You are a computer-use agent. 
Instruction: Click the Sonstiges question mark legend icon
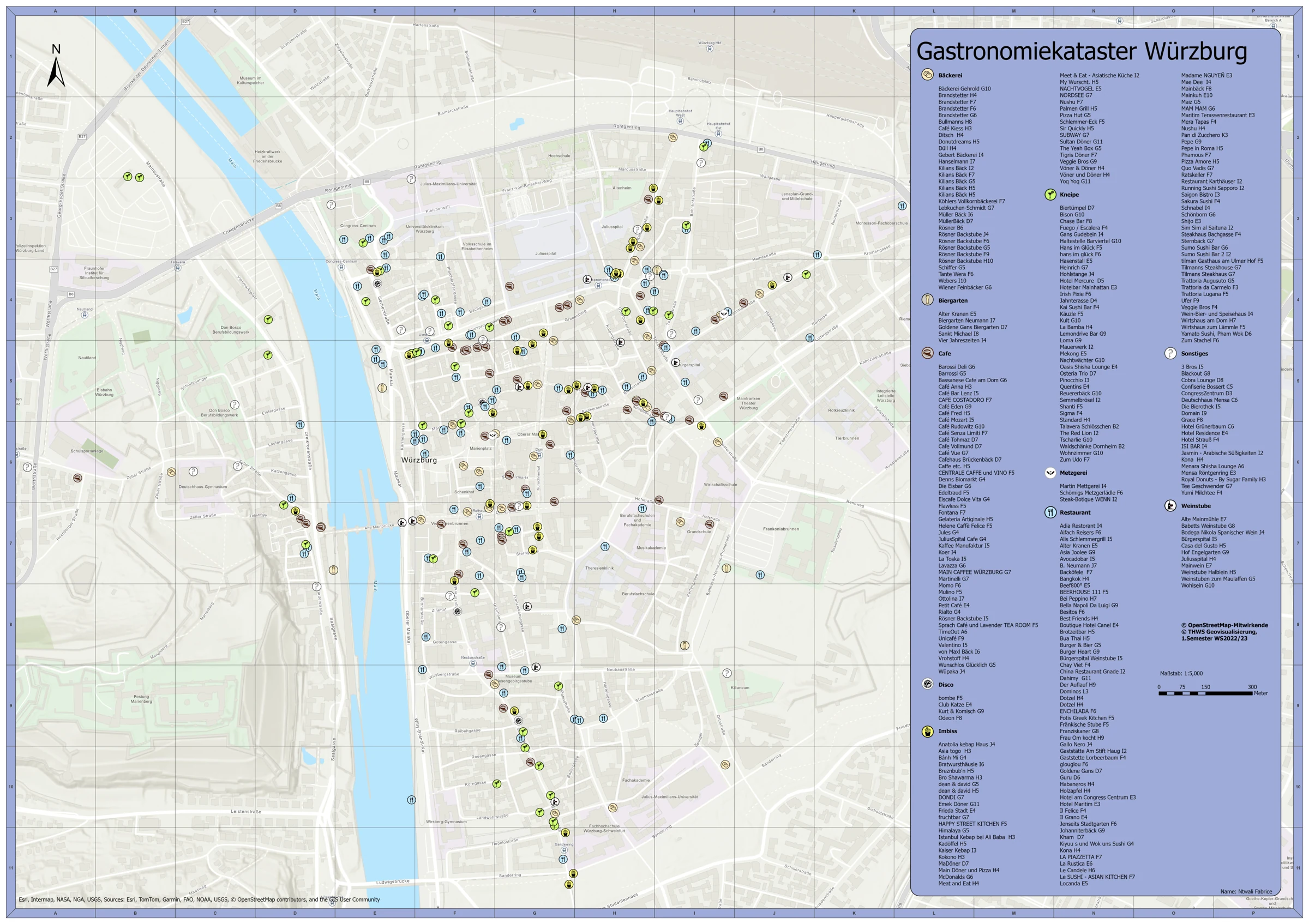tap(1170, 353)
